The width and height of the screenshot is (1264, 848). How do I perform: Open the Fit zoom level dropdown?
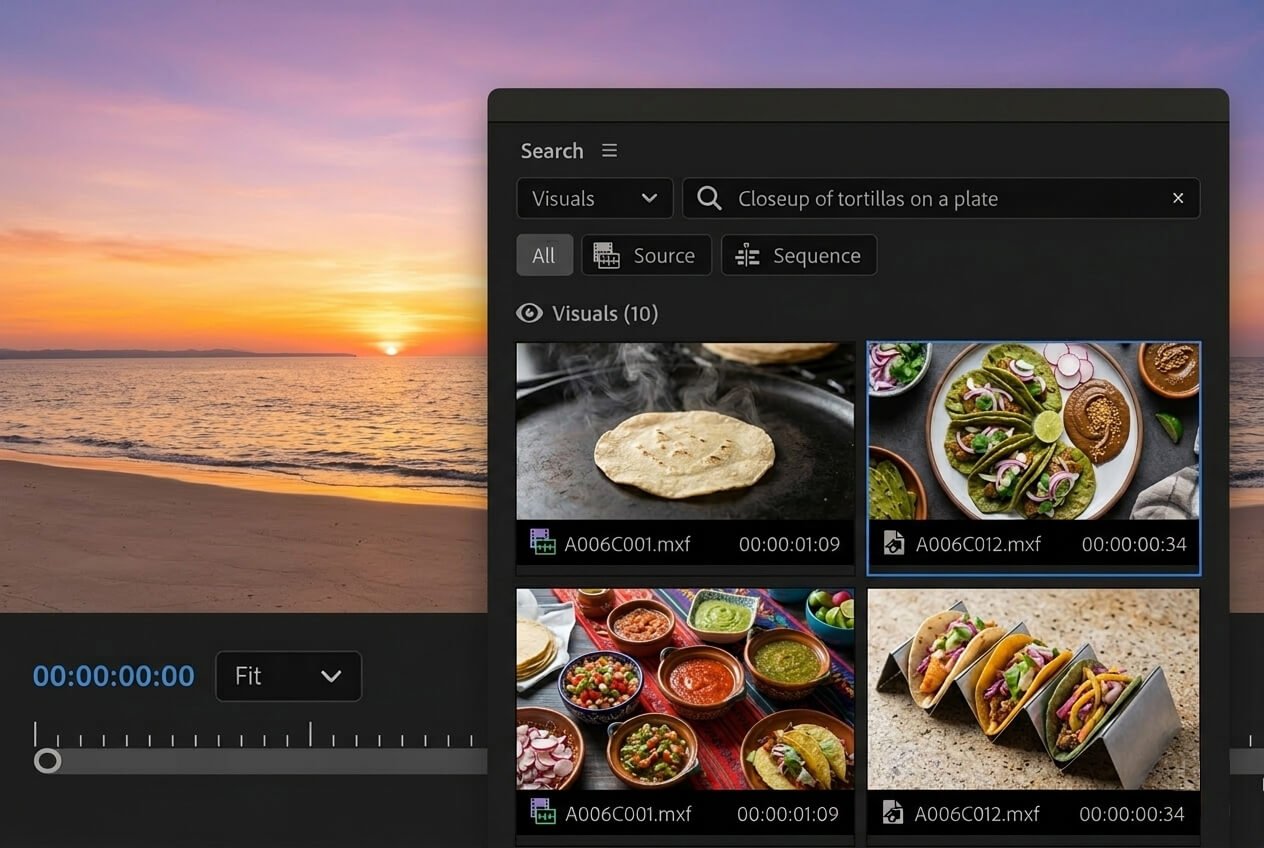[288, 676]
